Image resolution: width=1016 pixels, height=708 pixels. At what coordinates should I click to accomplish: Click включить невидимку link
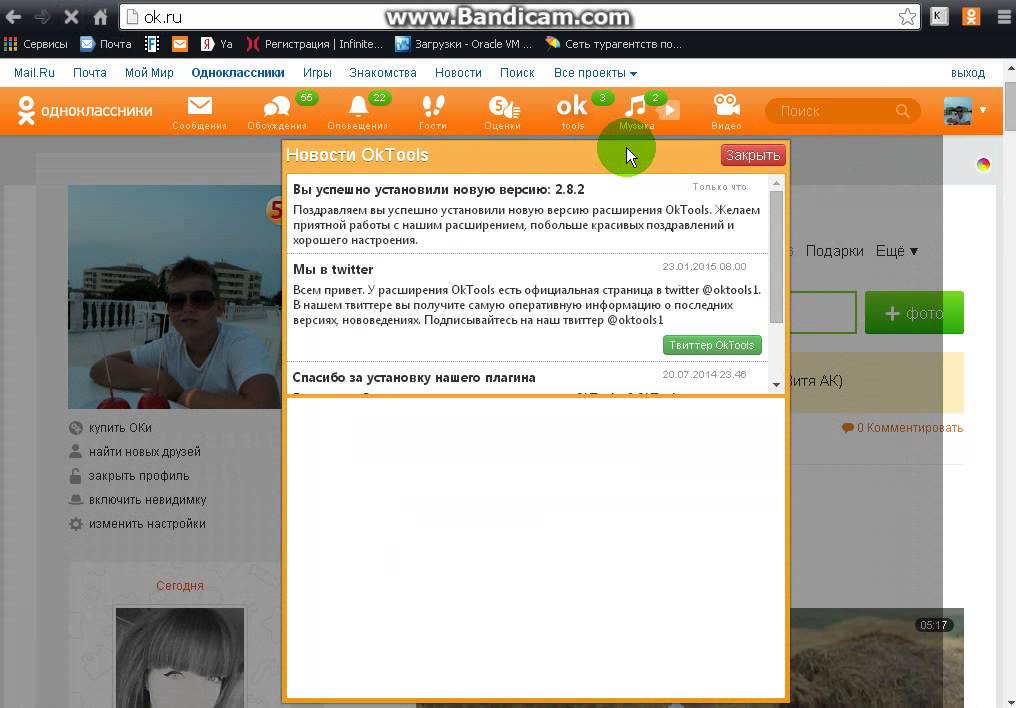147,499
